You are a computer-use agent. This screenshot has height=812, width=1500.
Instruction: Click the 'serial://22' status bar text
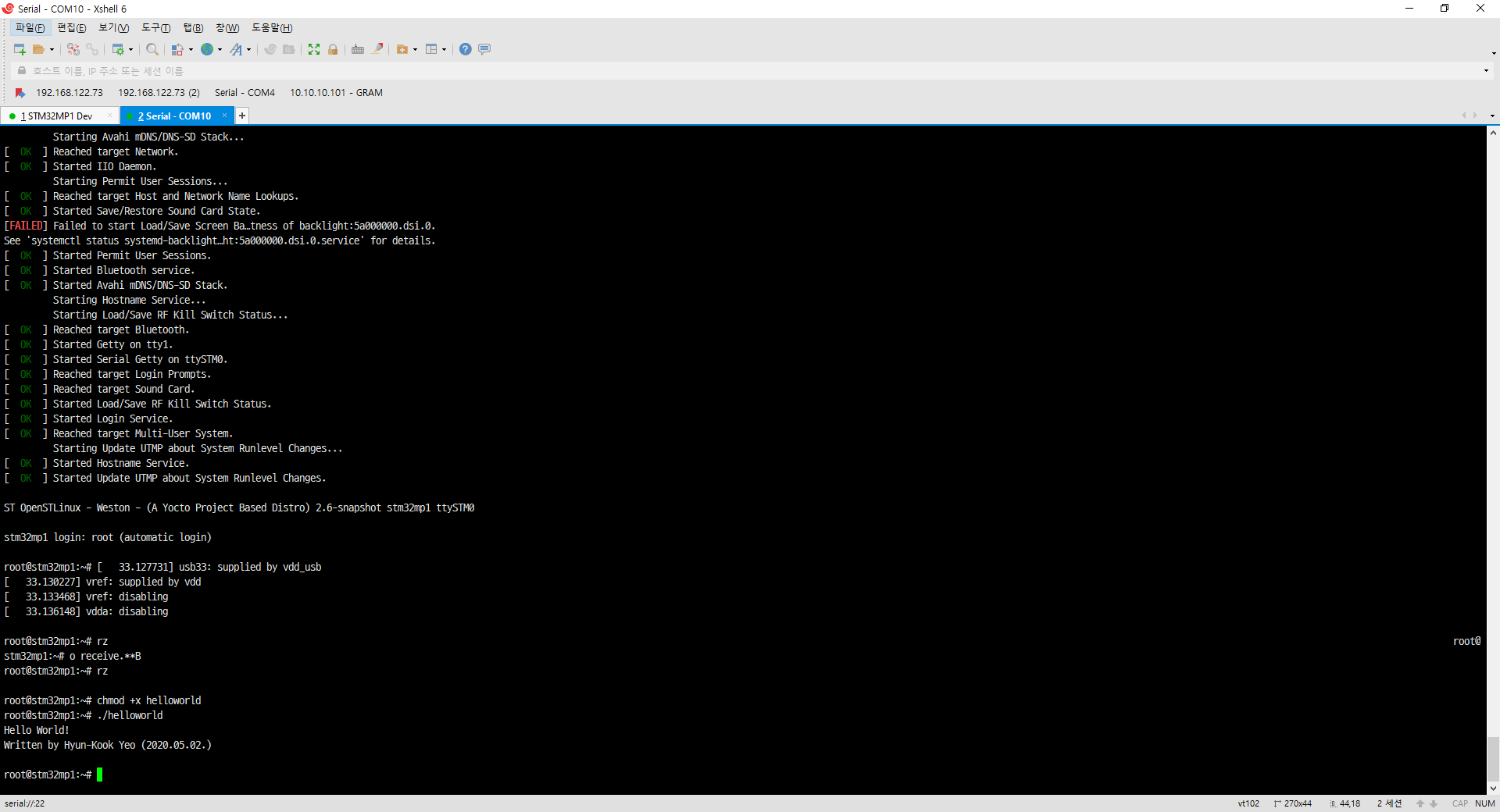point(24,804)
